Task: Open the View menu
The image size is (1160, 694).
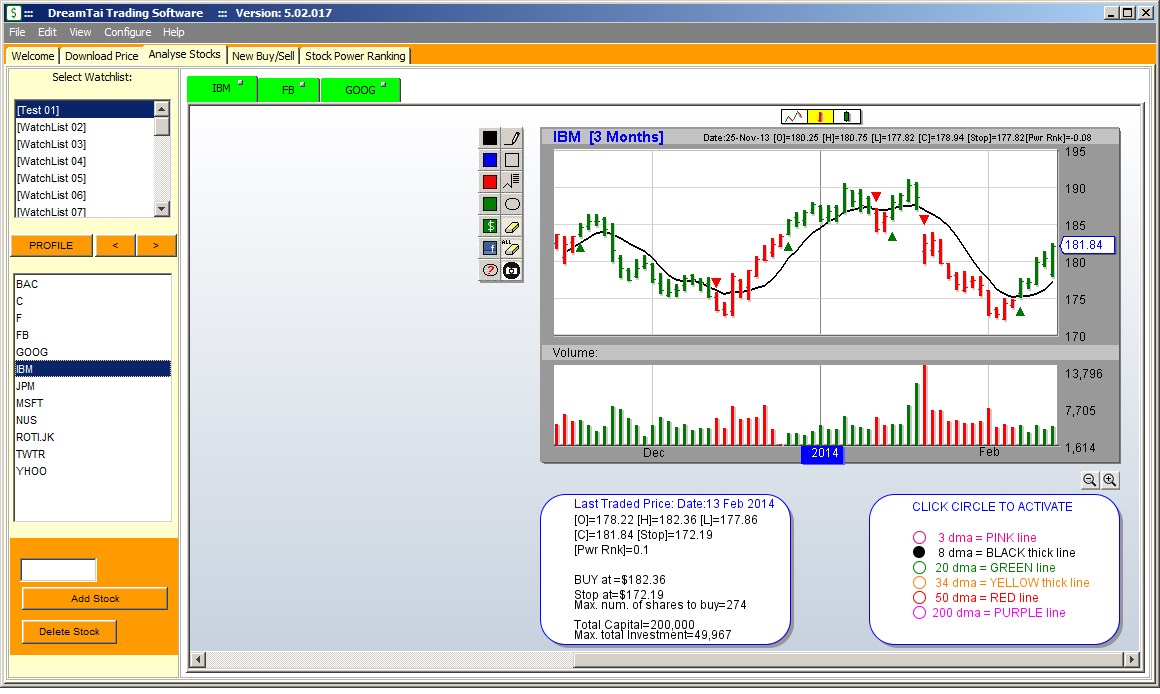Action: 80,32
